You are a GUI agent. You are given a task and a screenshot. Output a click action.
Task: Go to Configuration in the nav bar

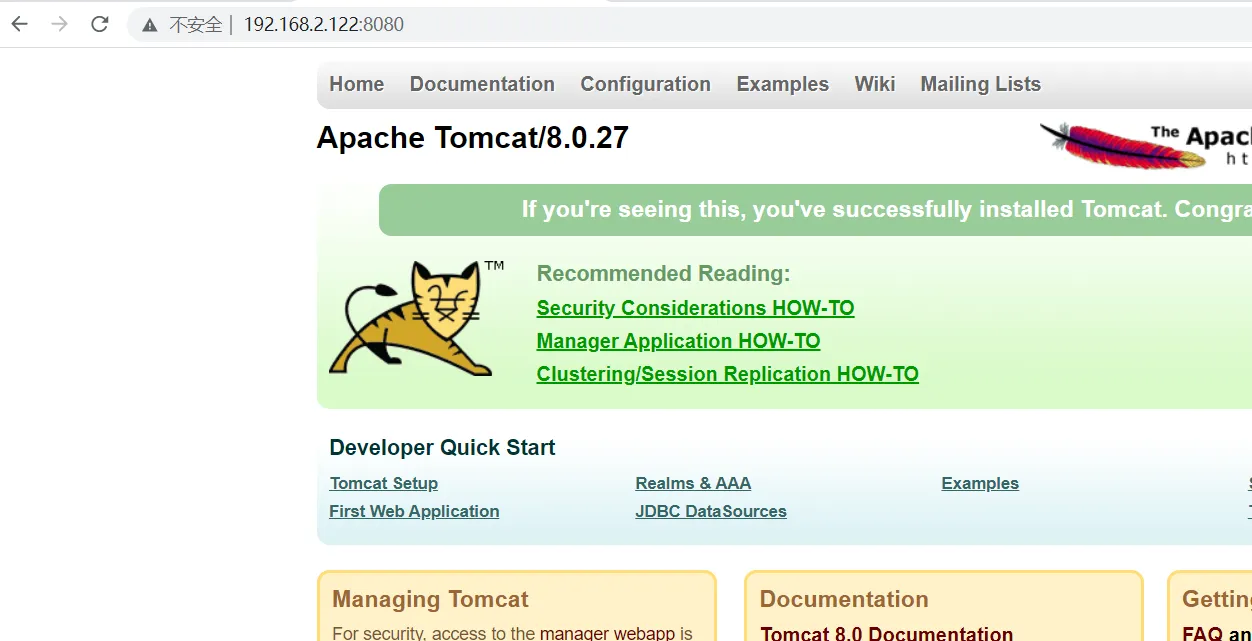tap(645, 84)
